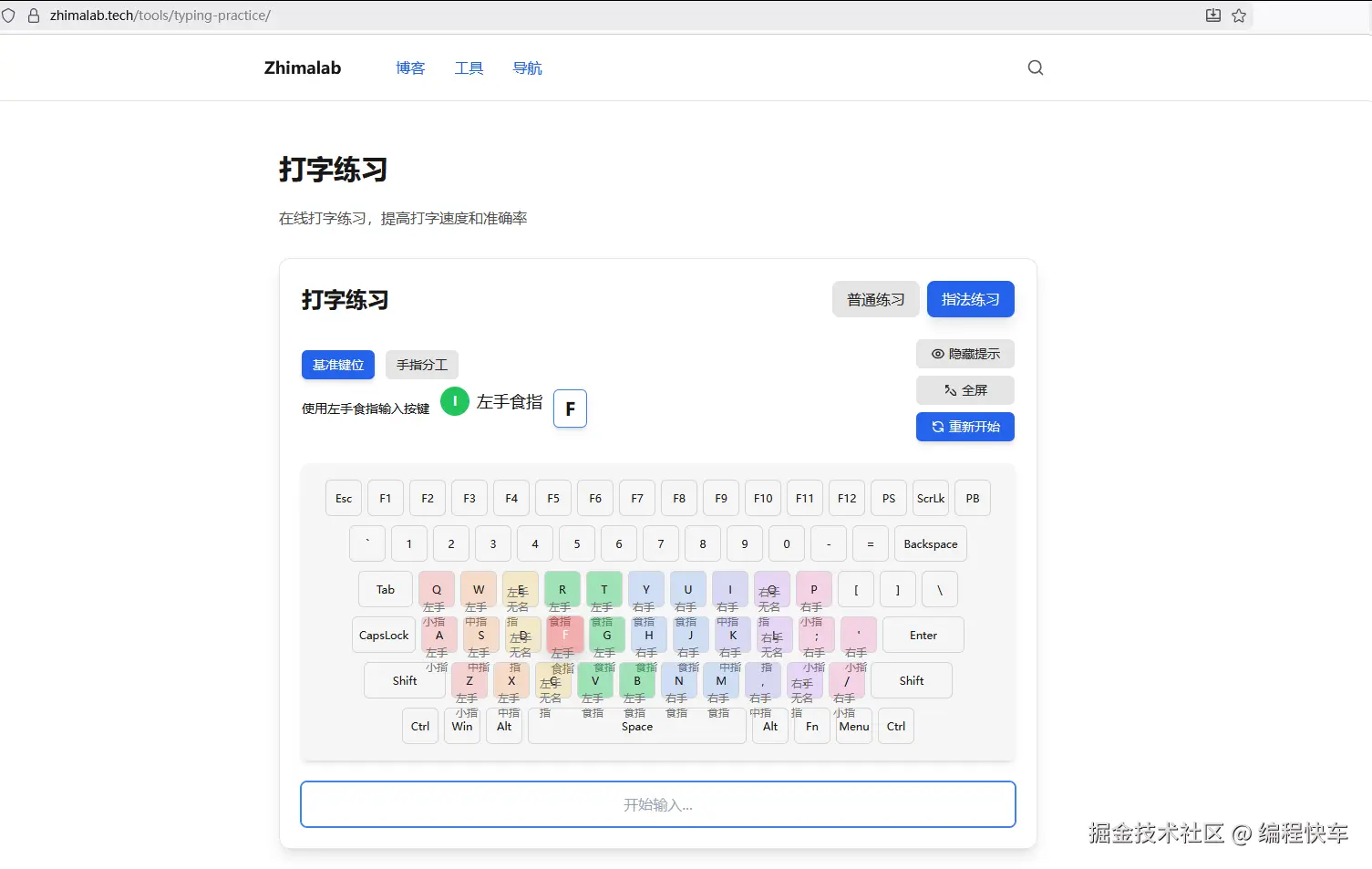Screen dimensions: 1372x869
Task: Click the lock icon in the address bar
Action: pyautogui.click(x=33, y=16)
